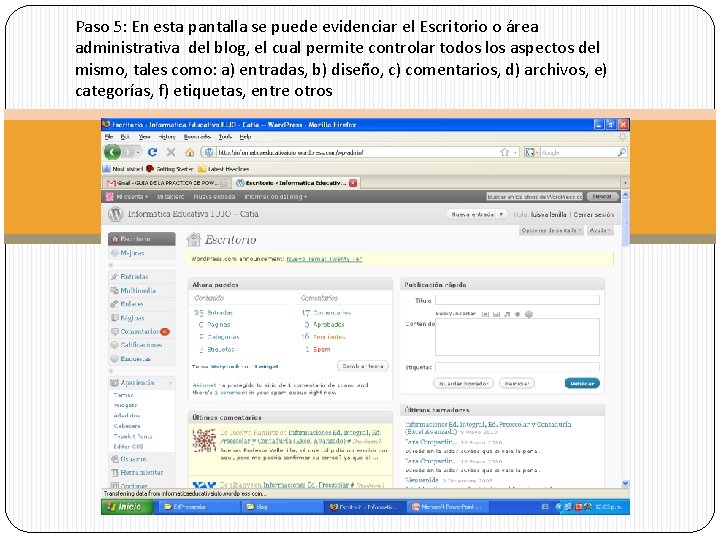This screenshot has width=720, height=540.
Task: Click the browser URL address bar
Action: [358, 152]
